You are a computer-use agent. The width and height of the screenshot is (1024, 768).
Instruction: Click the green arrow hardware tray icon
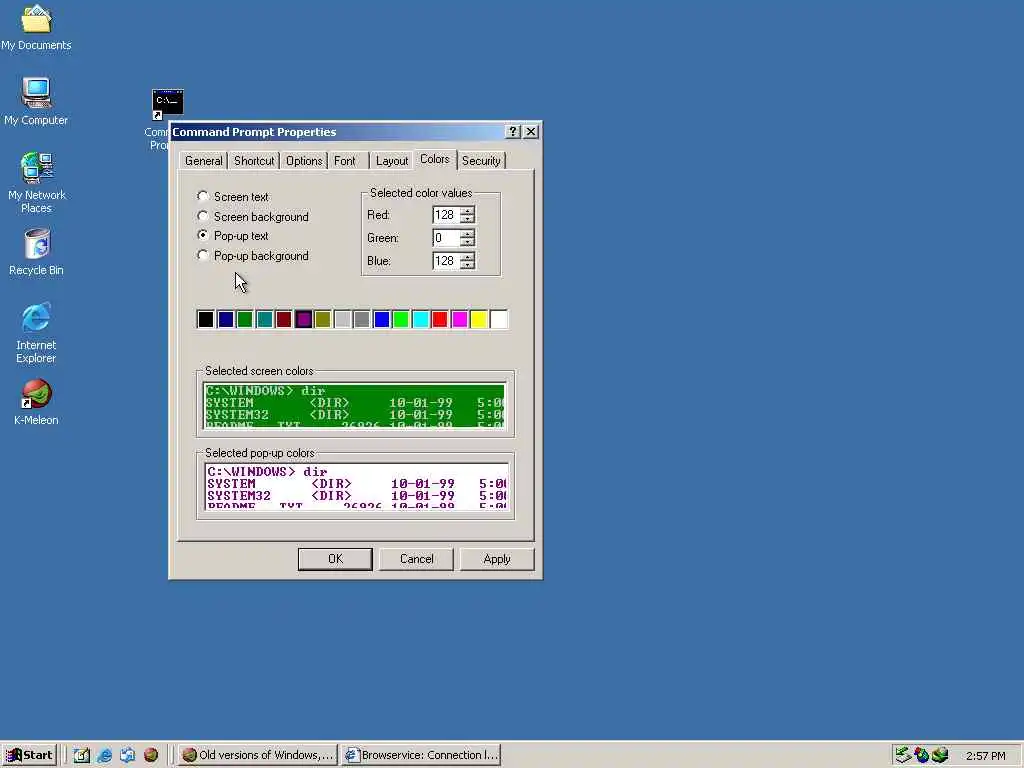[903, 755]
